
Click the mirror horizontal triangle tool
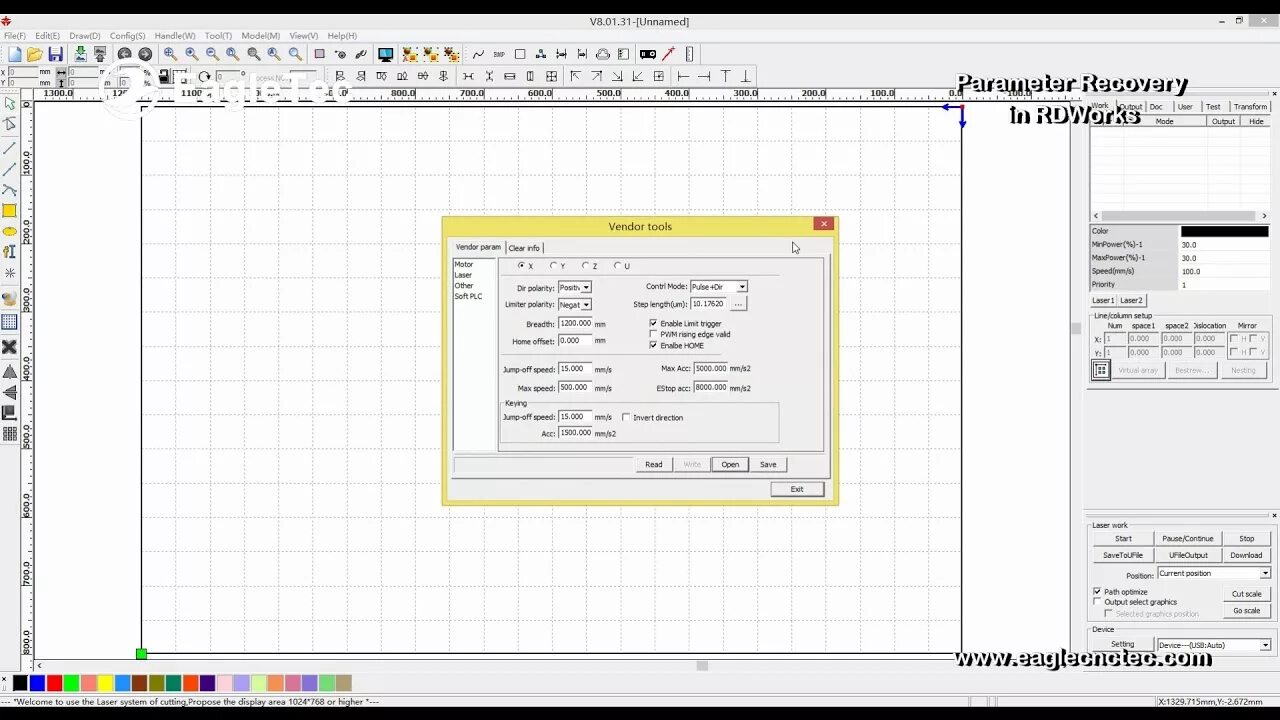(9, 372)
